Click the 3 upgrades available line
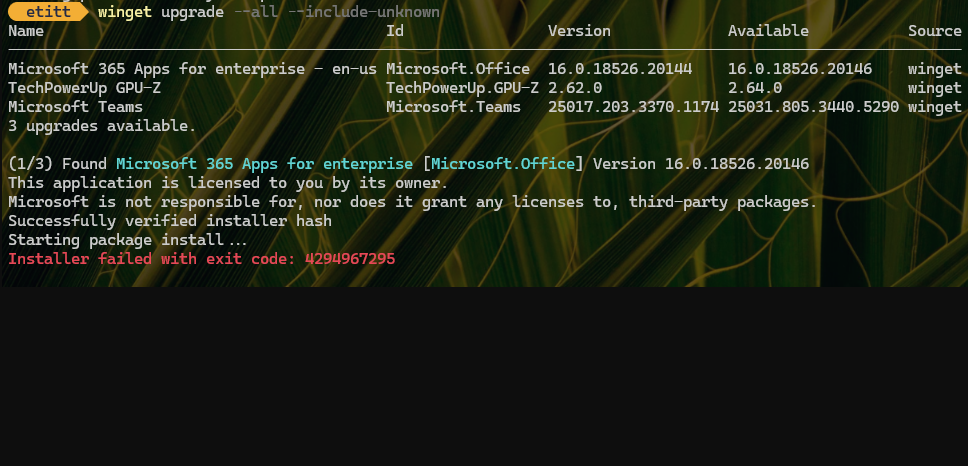The height and width of the screenshot is (466, 968). (102, 127)
